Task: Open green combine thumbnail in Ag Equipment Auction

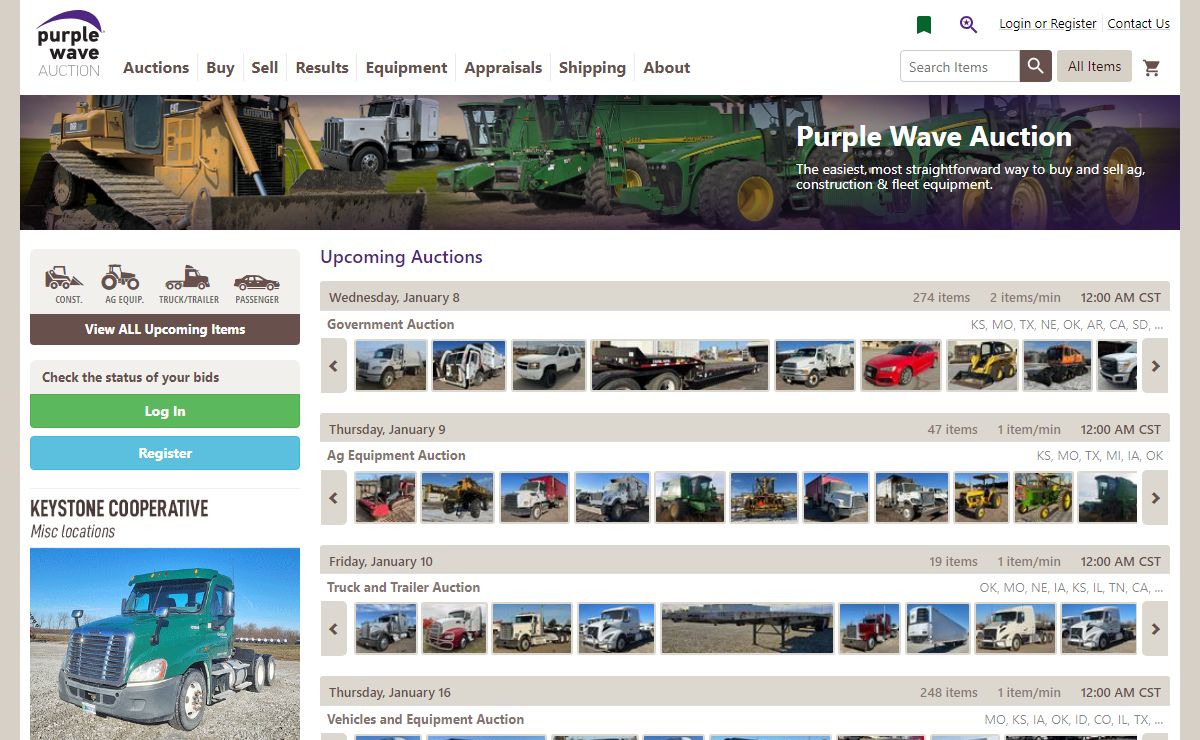Action: 689,498
